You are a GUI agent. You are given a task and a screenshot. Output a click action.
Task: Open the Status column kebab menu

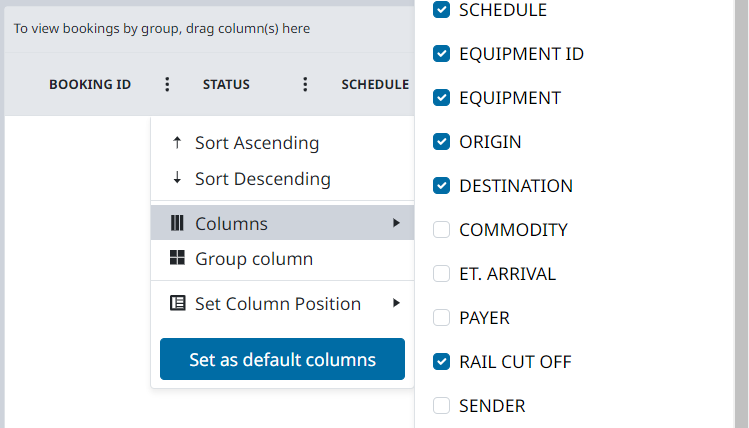305,85
